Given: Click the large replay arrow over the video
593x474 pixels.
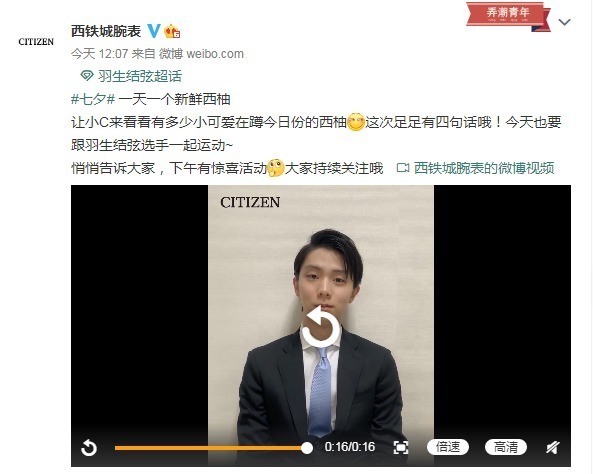Looking at the screenshot, I should [x=320, y=327].
